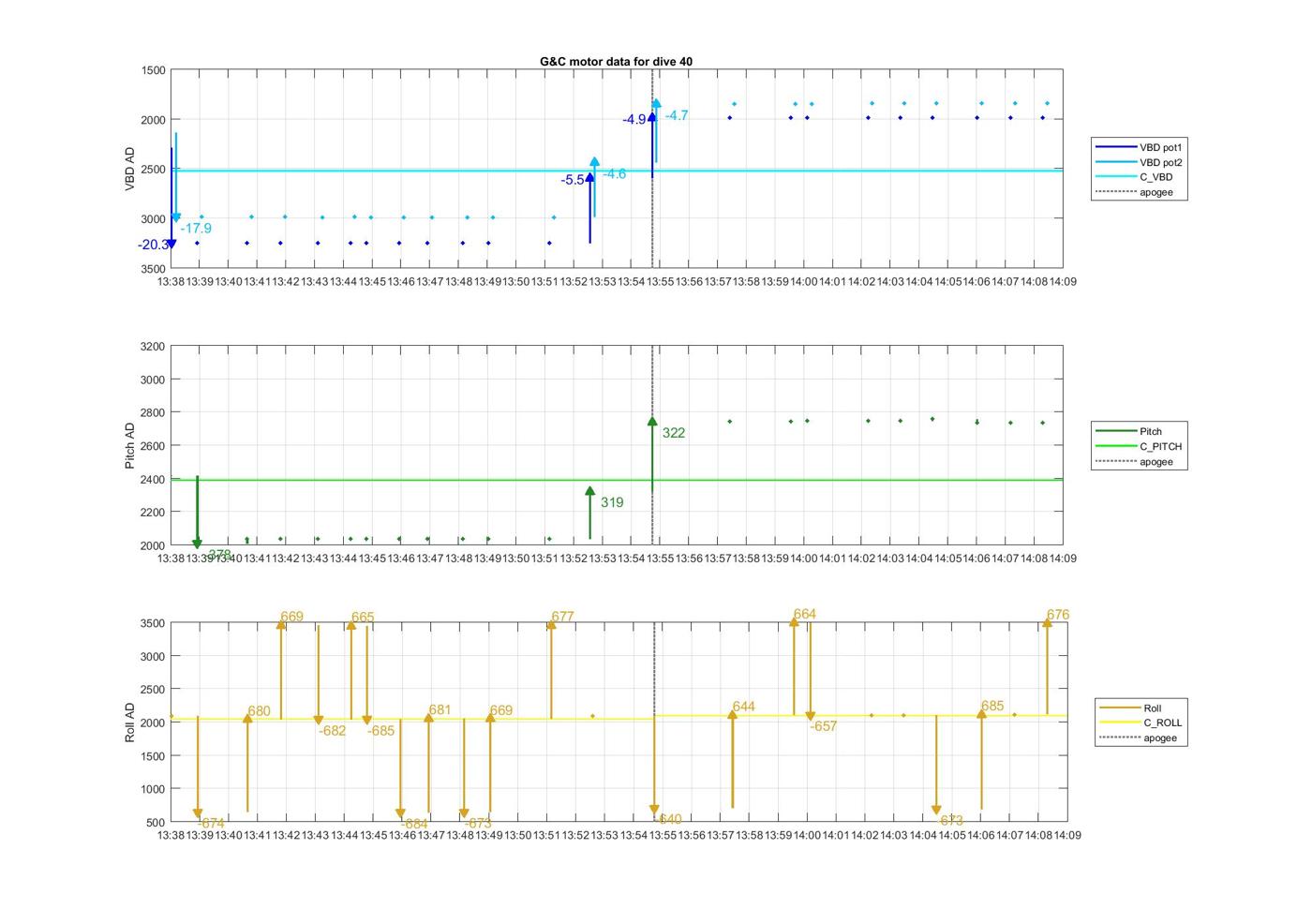
Task: Click the '677' roll annotation
Action: tap(562, 617)
